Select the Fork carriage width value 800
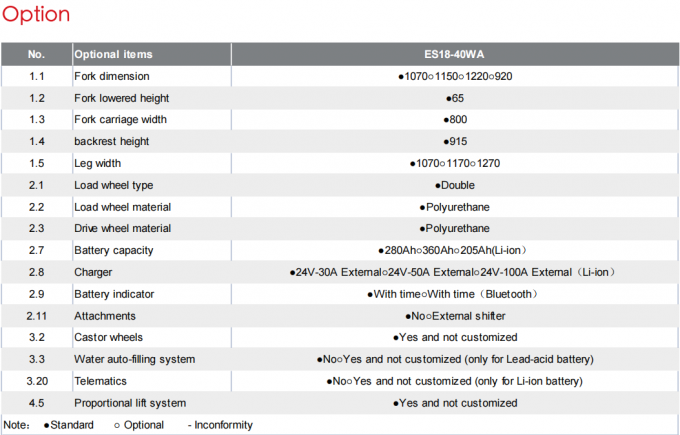Image resolution: width=680 pixels, height=435 pixels. (454, 120)
